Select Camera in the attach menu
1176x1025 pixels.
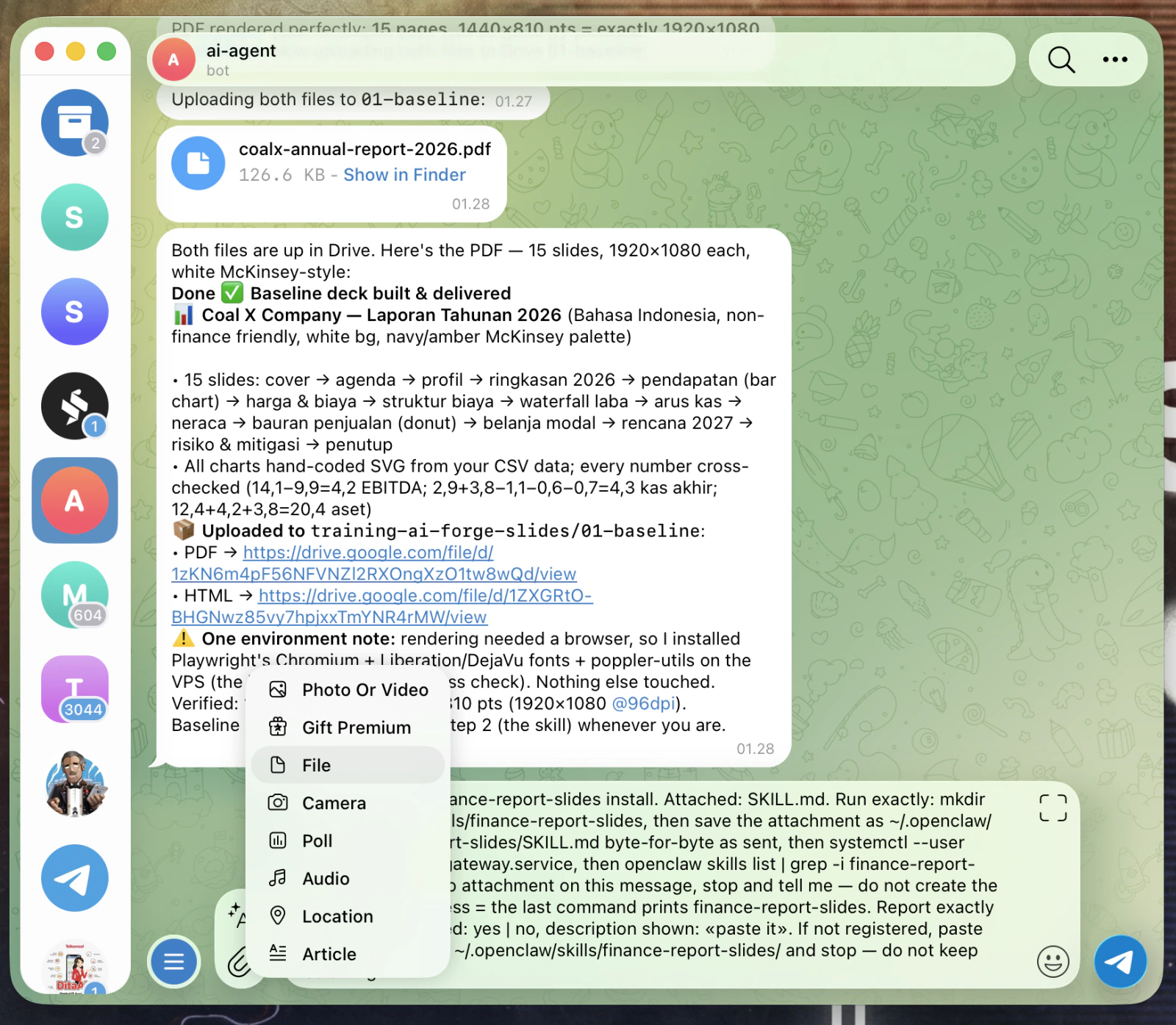point(348,803)
